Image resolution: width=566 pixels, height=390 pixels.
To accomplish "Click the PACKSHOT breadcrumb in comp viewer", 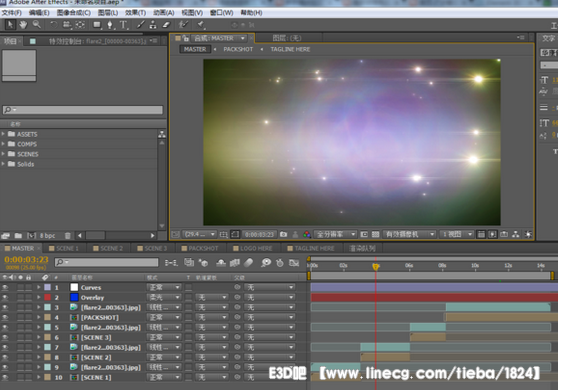I will (238, 49).
